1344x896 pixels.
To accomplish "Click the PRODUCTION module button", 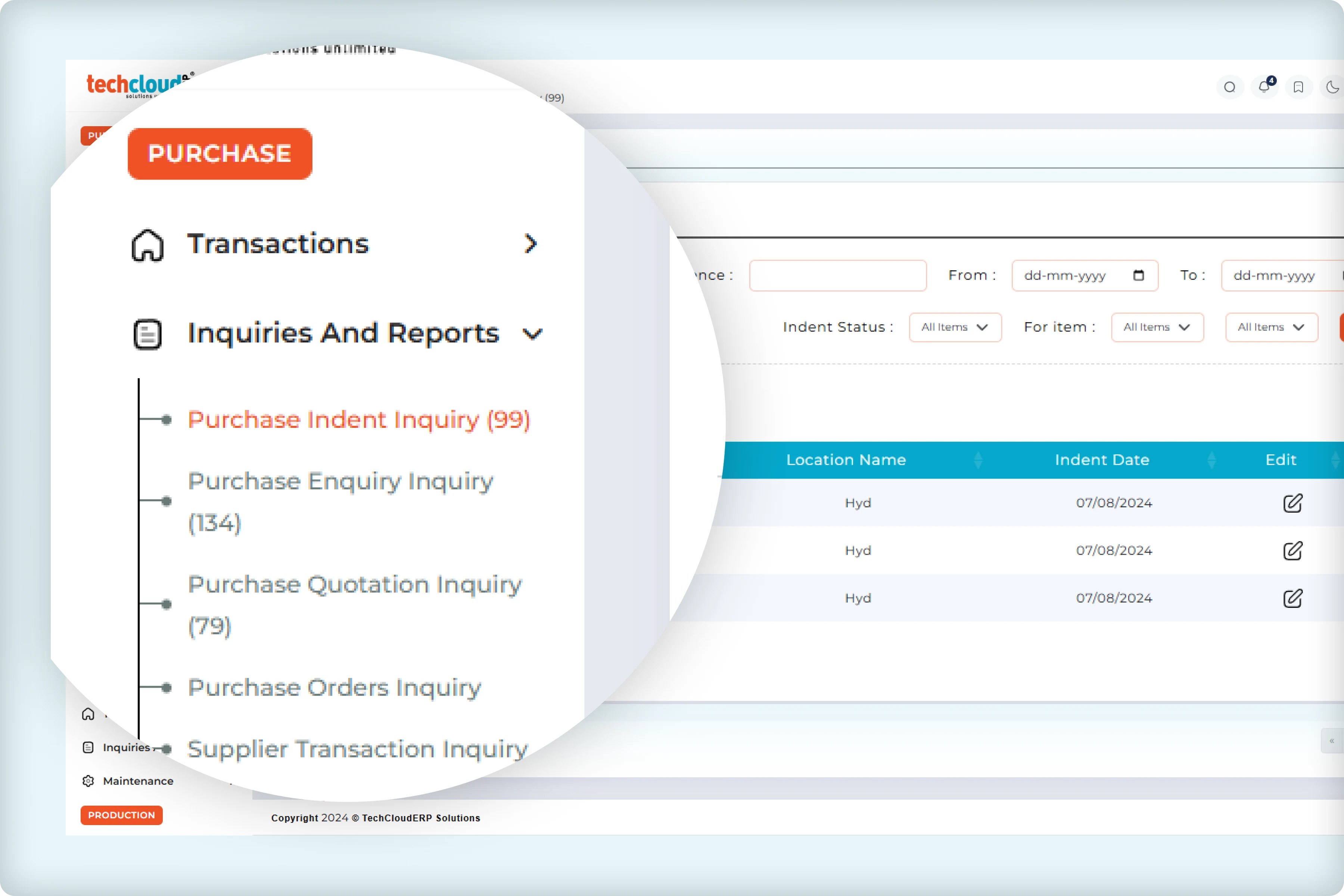I will [121, 815].
